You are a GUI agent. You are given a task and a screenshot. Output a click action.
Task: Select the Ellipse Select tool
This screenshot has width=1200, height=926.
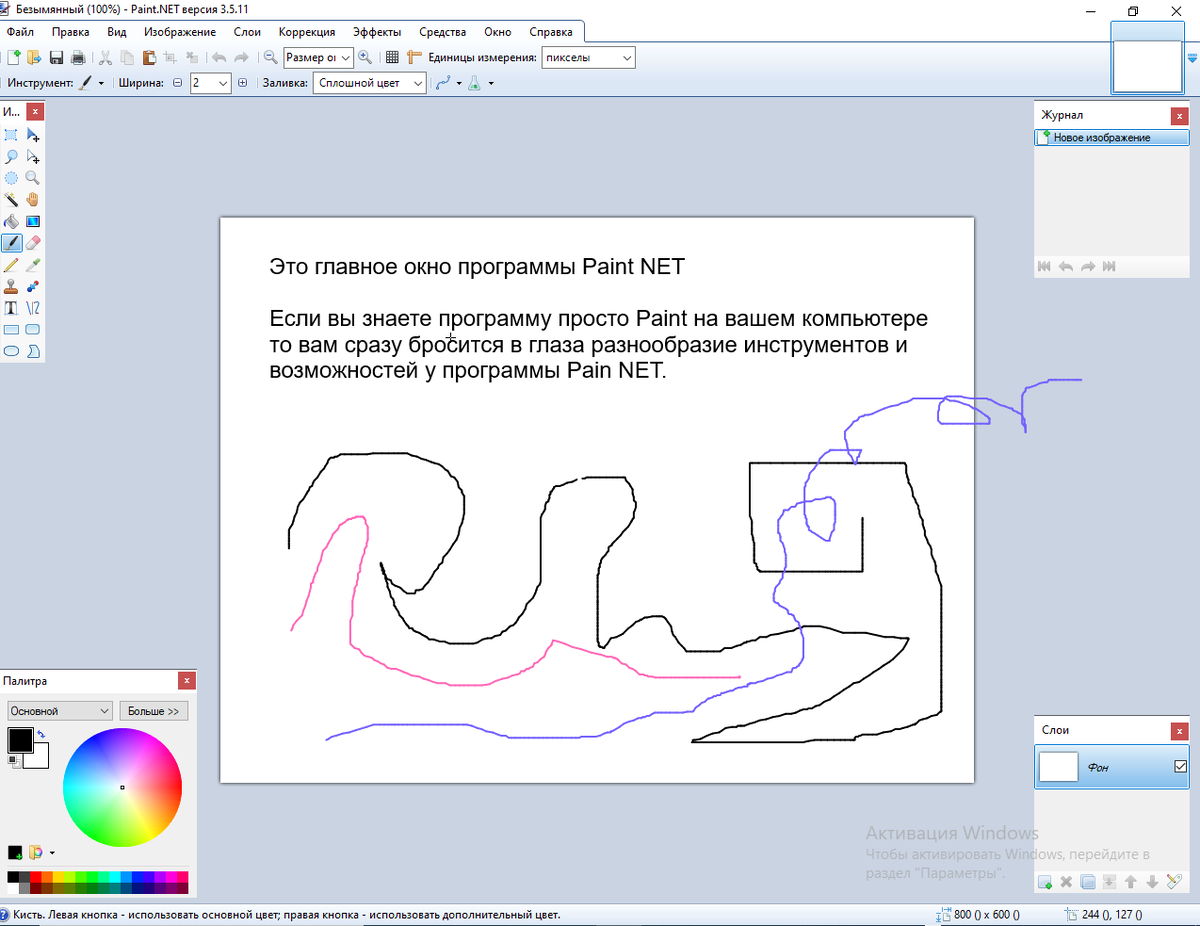pyautogui.click(x=12, y=178)
